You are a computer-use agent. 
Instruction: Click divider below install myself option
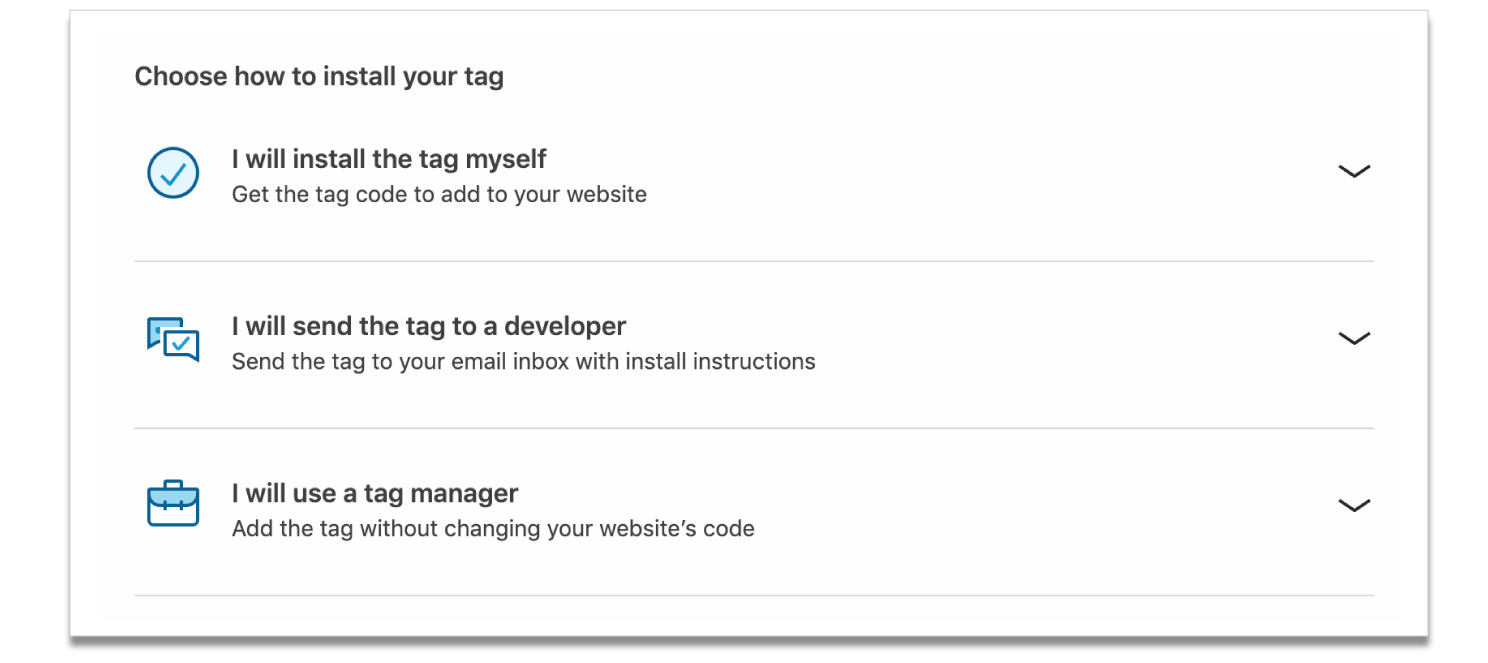pos(754,261)
